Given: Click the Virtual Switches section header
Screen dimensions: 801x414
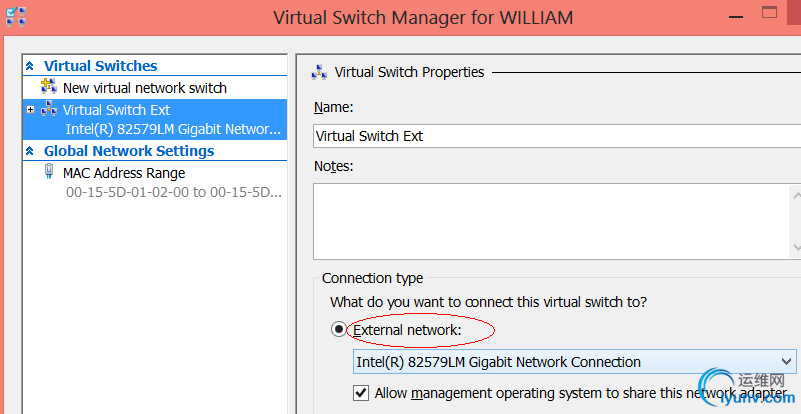Looking at the screenshot, I should click(100, 66).
